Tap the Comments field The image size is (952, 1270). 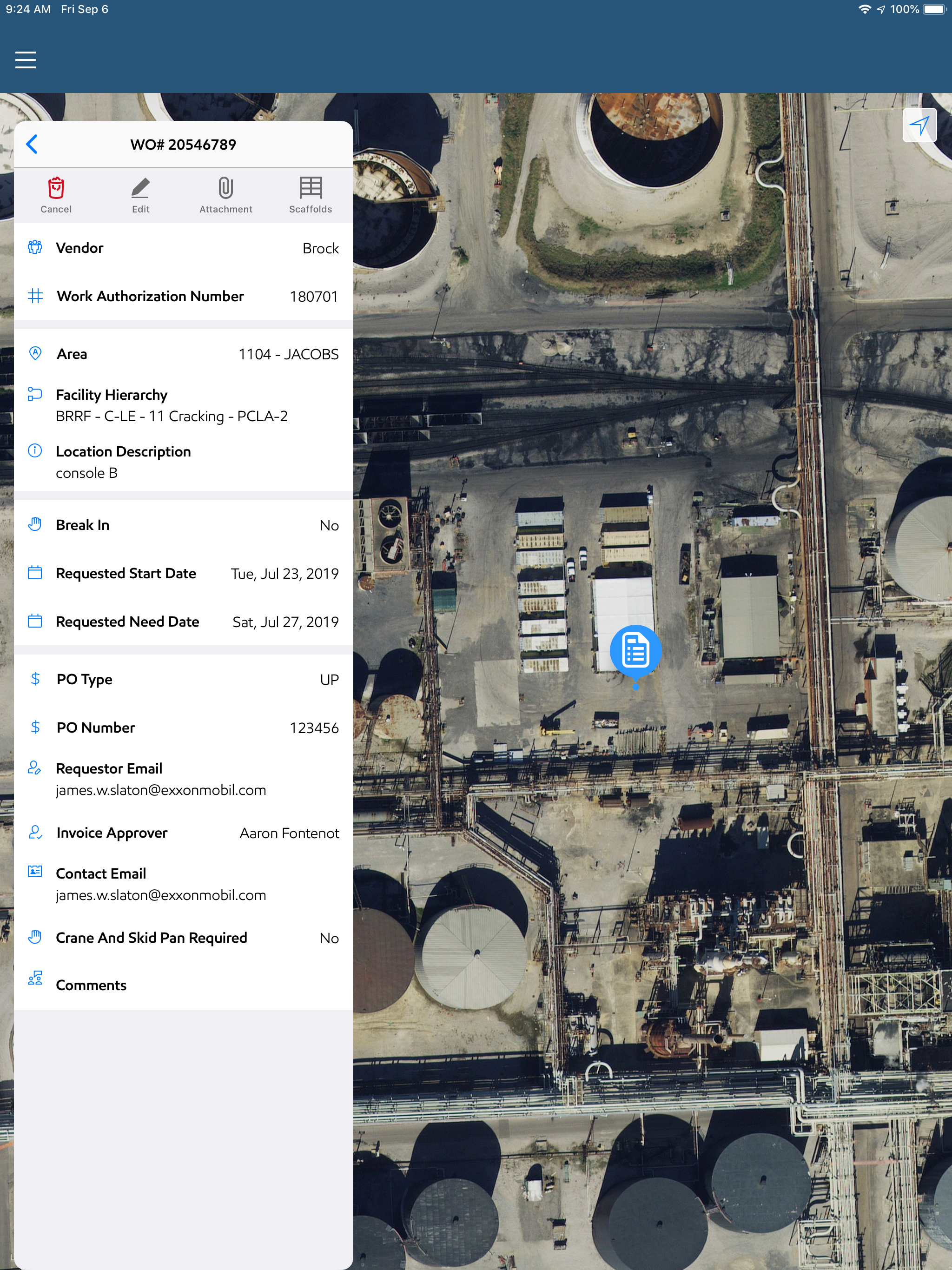click(183, 985)
